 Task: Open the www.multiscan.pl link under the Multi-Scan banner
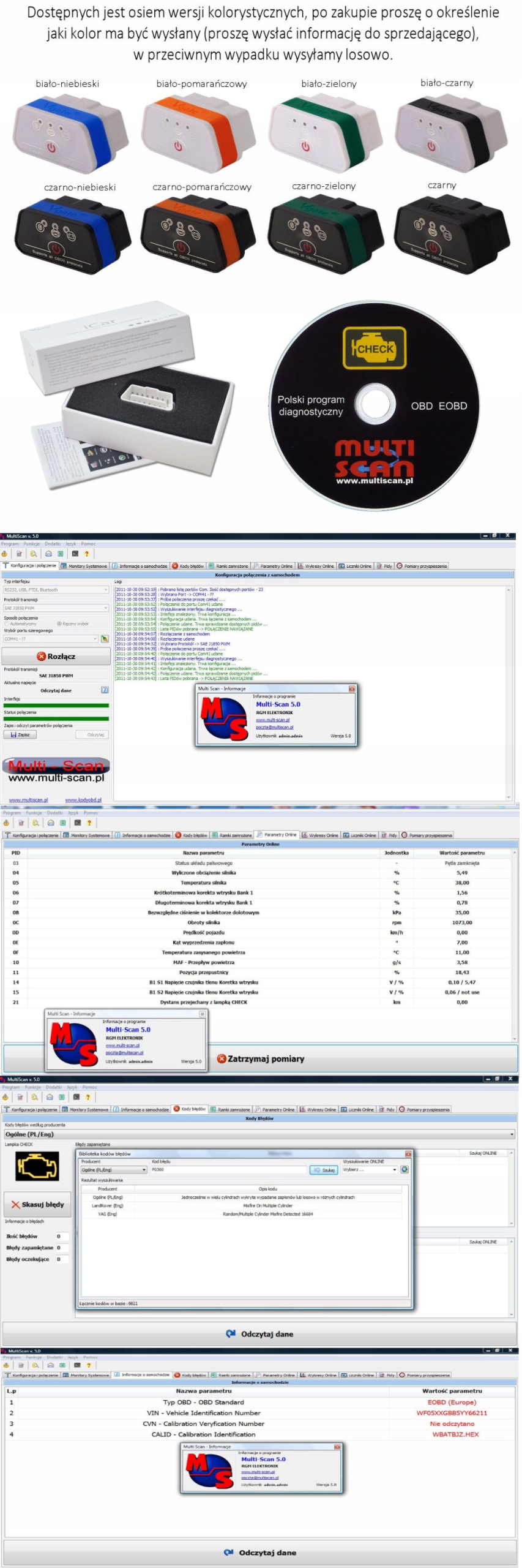[x=28, y=800]
